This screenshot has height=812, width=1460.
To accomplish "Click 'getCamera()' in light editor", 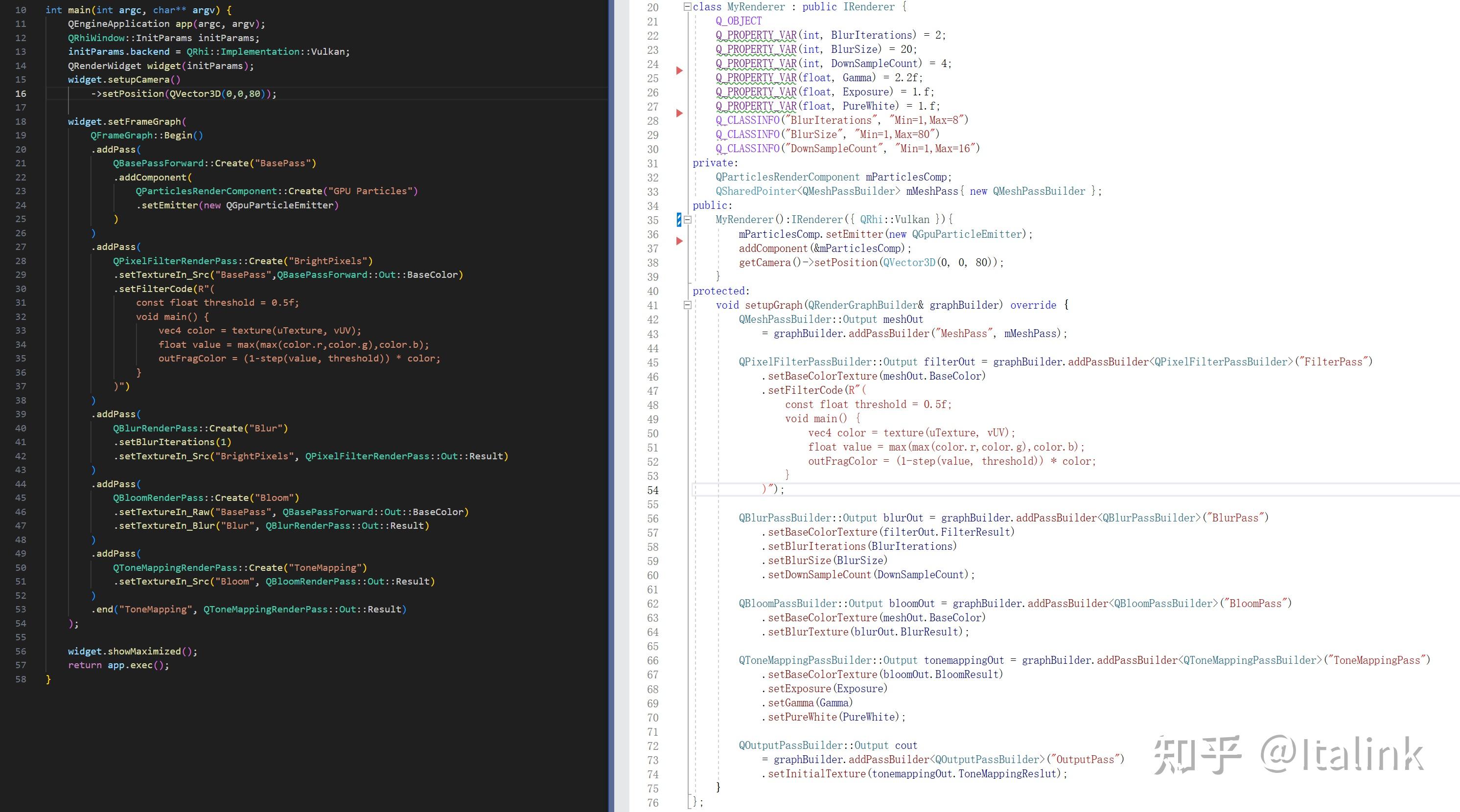I will 770,263.
